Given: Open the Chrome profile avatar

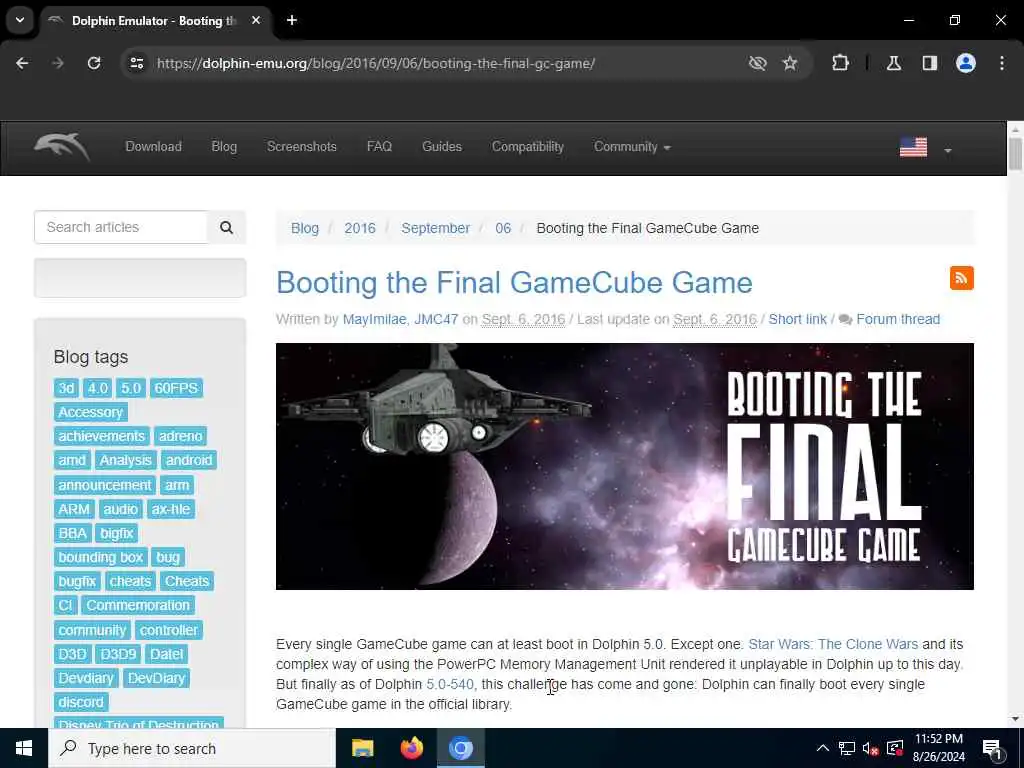Looking at the screenshot, I should tap(966, 63).
